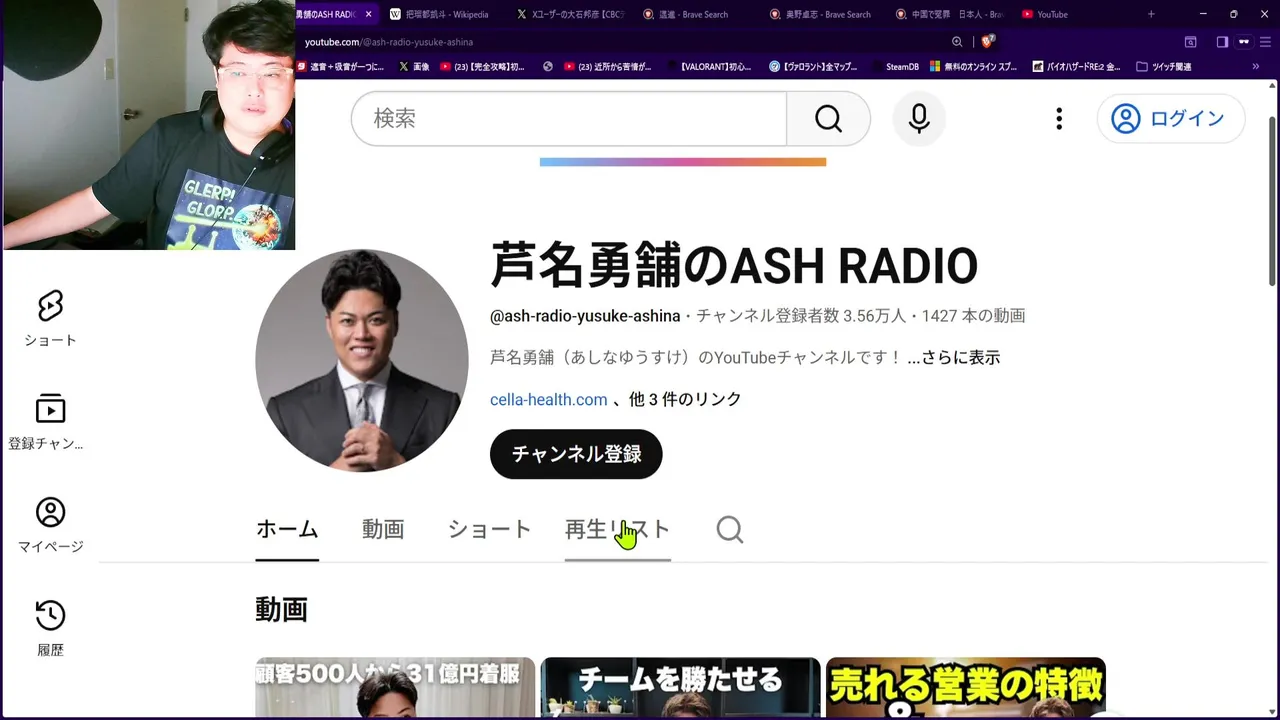Open the Brave hamburger main menu
Viewport: 1280px width, 720px height.
click(1266, 42)
